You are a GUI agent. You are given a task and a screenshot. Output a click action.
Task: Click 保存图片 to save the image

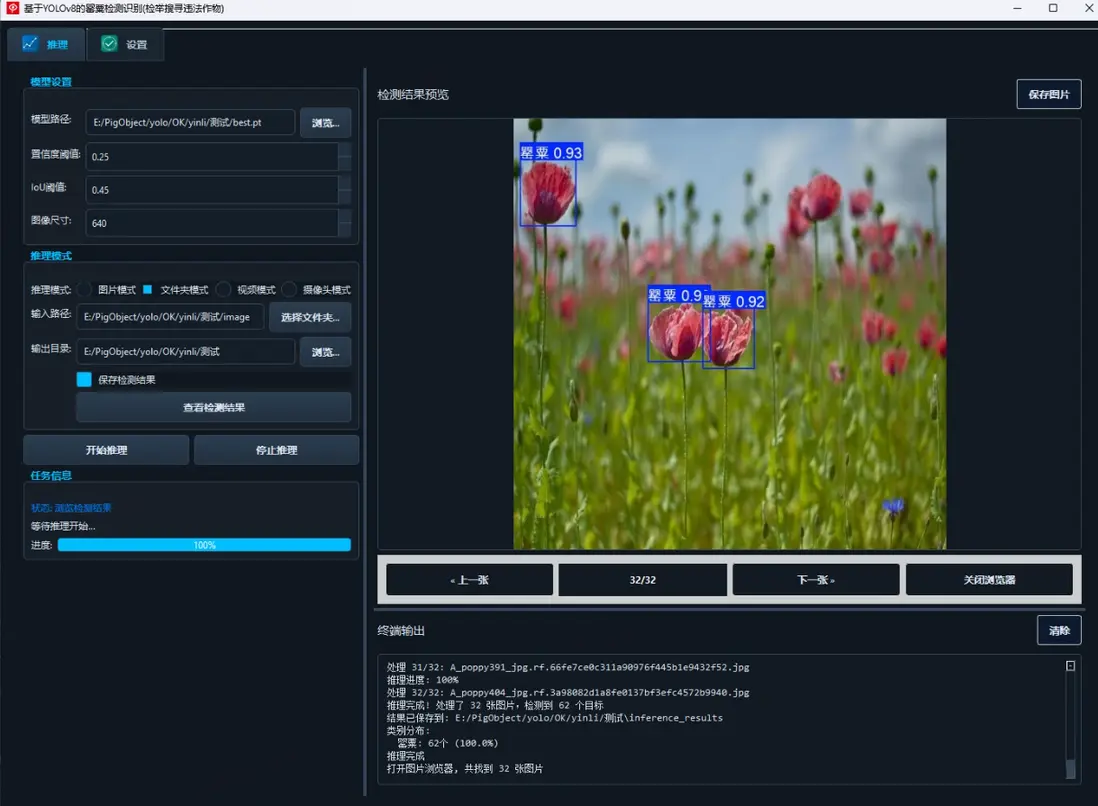coord(1048,95)
